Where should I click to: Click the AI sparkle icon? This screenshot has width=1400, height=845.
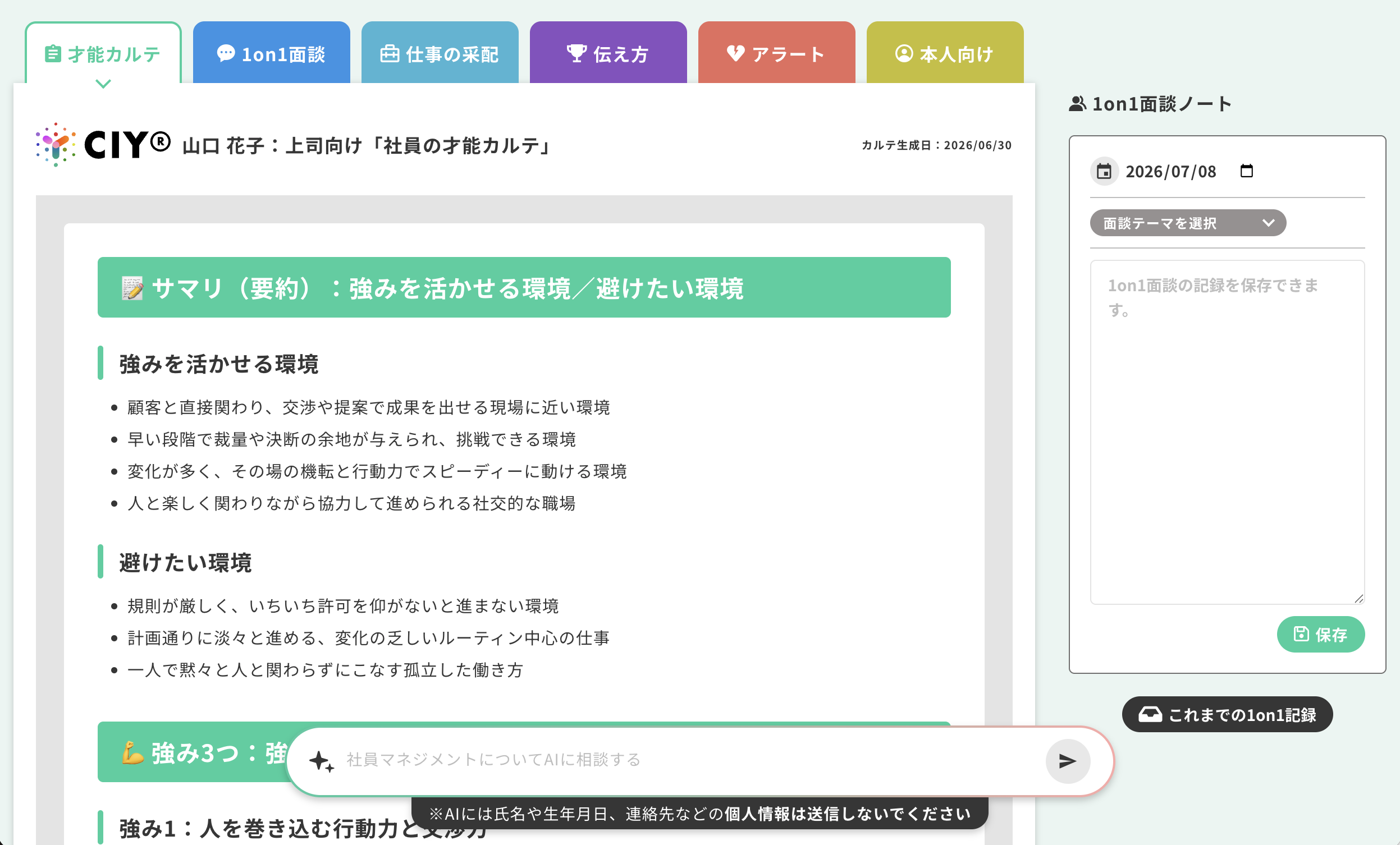[321, 761]
